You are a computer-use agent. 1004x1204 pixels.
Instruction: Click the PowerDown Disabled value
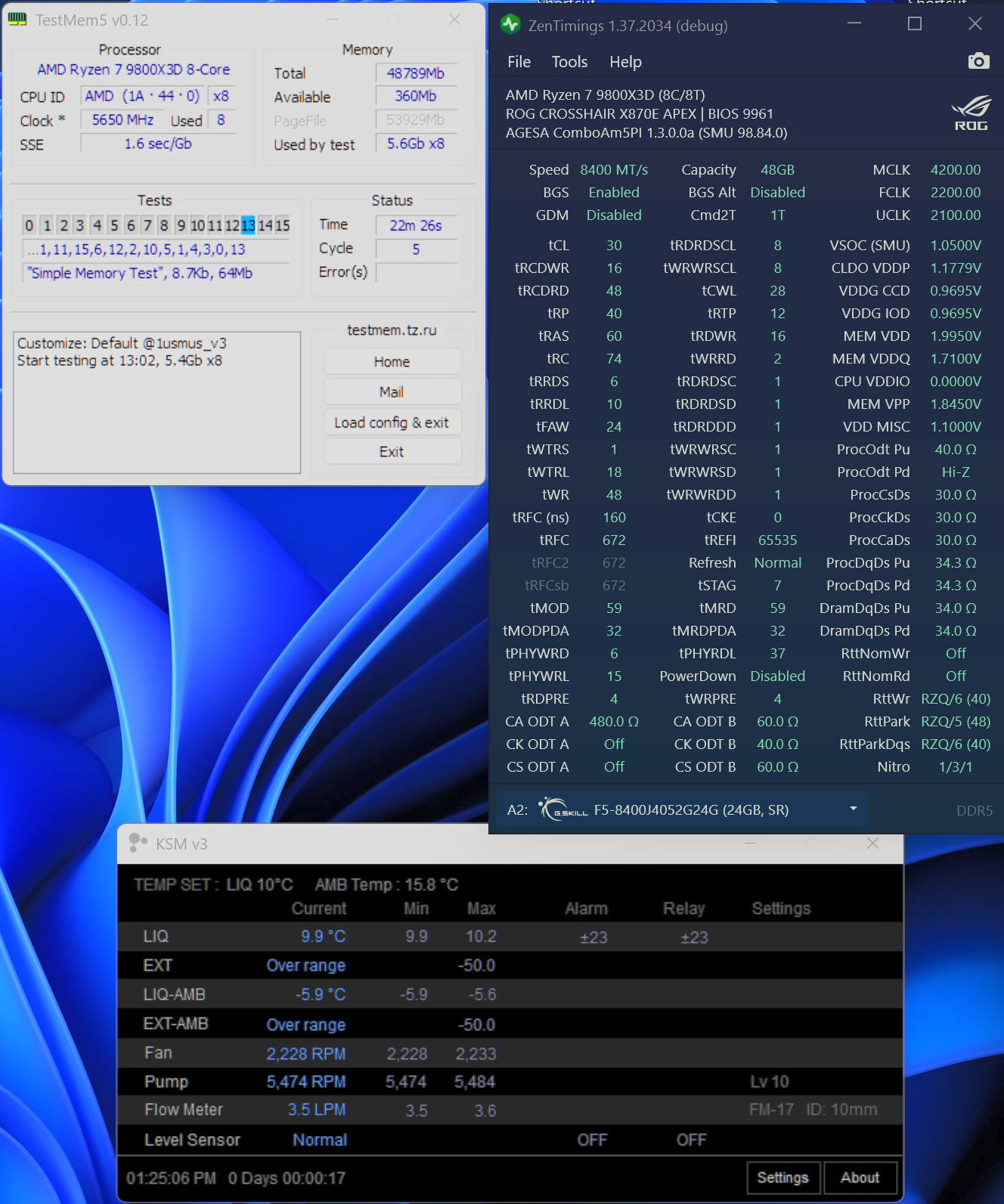(x=778, y=676)
